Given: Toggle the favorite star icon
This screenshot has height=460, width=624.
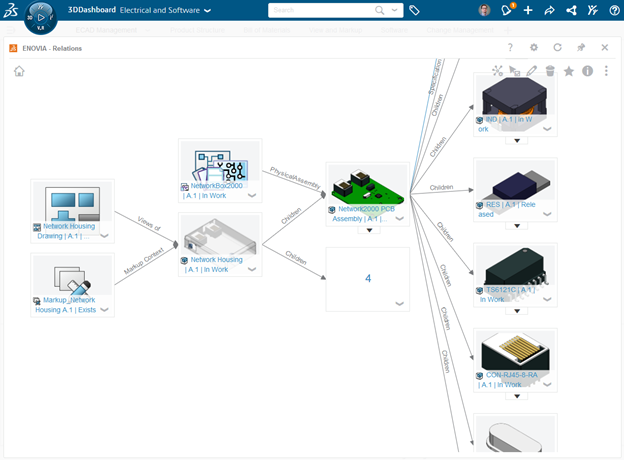Looking at the screenshot, I should tap(568, 71).
